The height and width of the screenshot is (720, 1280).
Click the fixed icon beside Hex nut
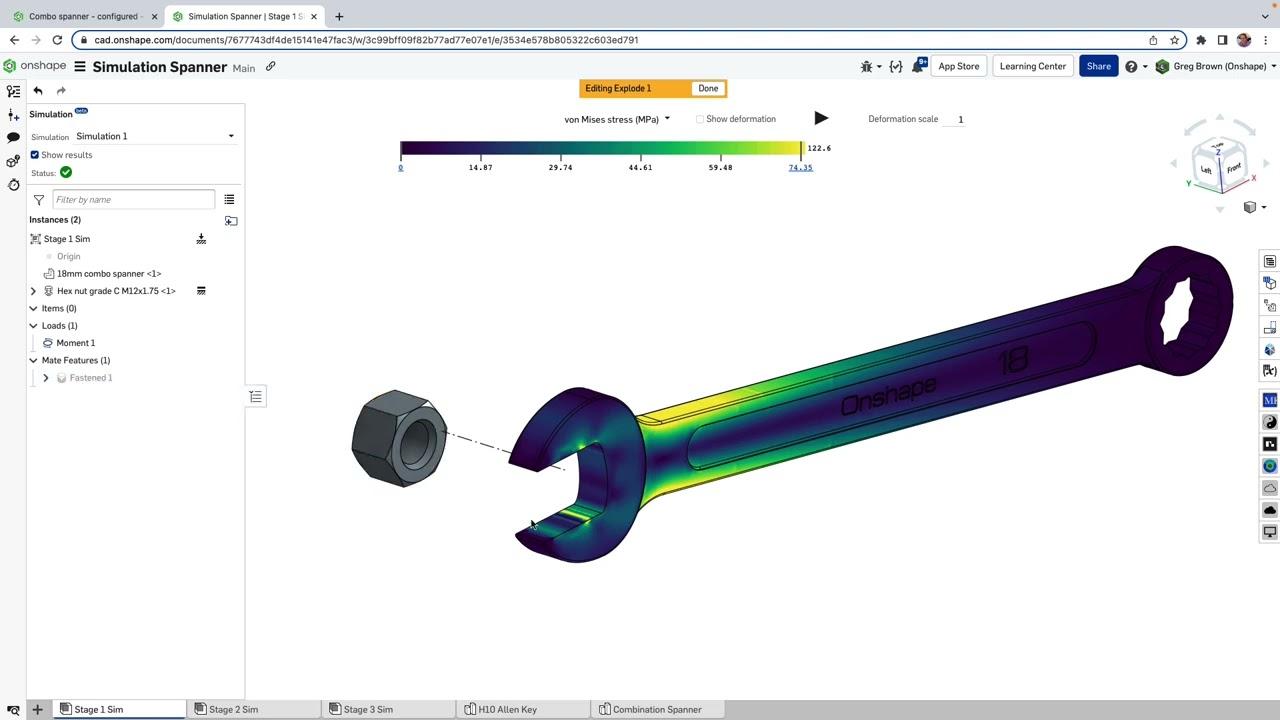pyautogui.click(x=201, y=291)
